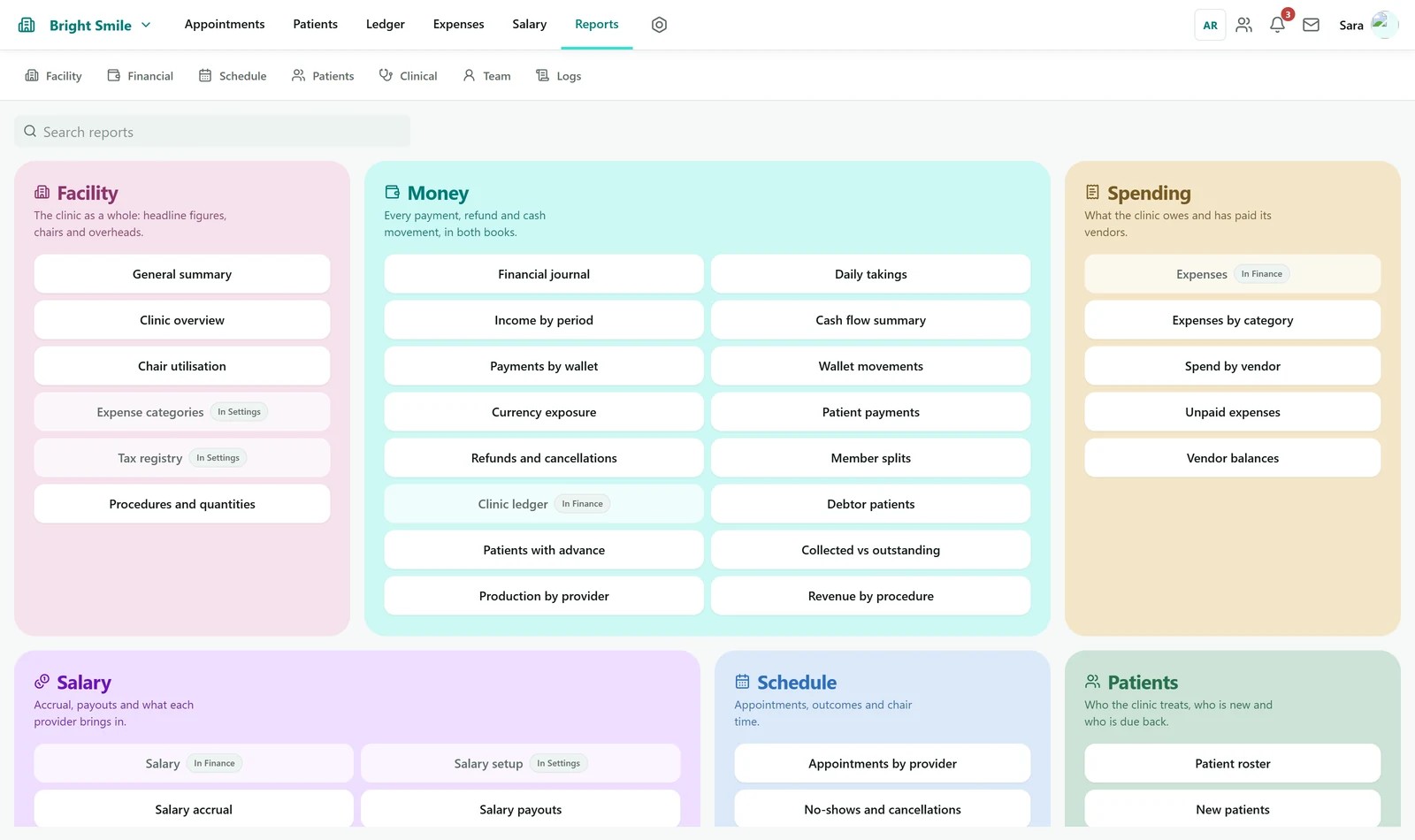The image size is (1415, 840).
Task: Expand the Bright Smile clinic dropdown chevron
Action: (146, 25)
